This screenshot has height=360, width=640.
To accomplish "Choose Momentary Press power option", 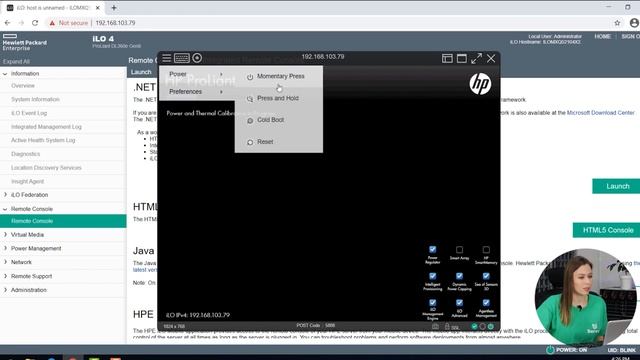I will click(279, 76).
